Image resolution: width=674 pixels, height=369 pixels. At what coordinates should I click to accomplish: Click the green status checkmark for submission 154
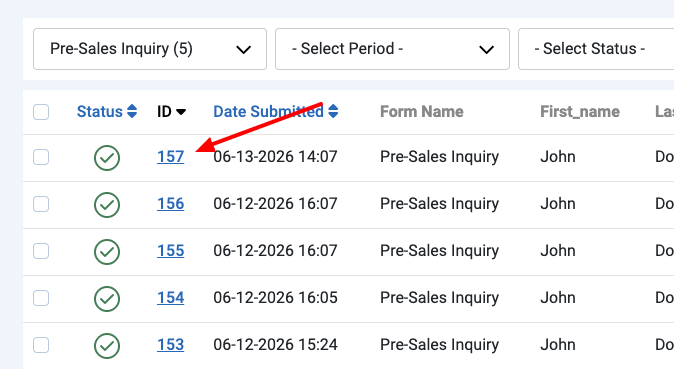(x=107, y=299)
